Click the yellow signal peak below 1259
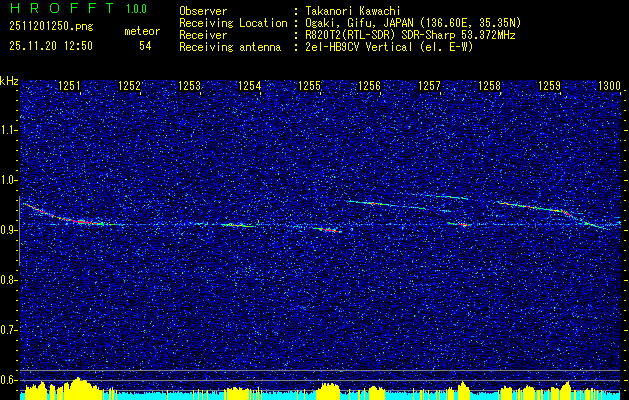The image size is (629, 400). [566, 390]
